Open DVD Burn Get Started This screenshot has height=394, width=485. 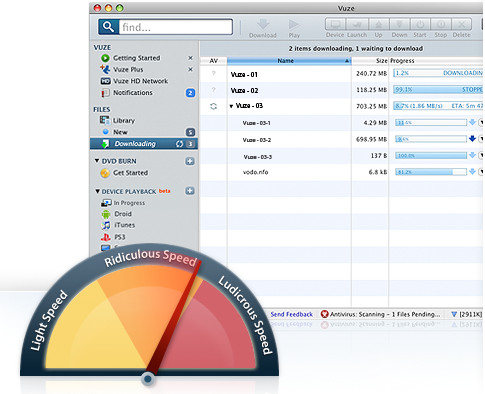pos(130,173)
